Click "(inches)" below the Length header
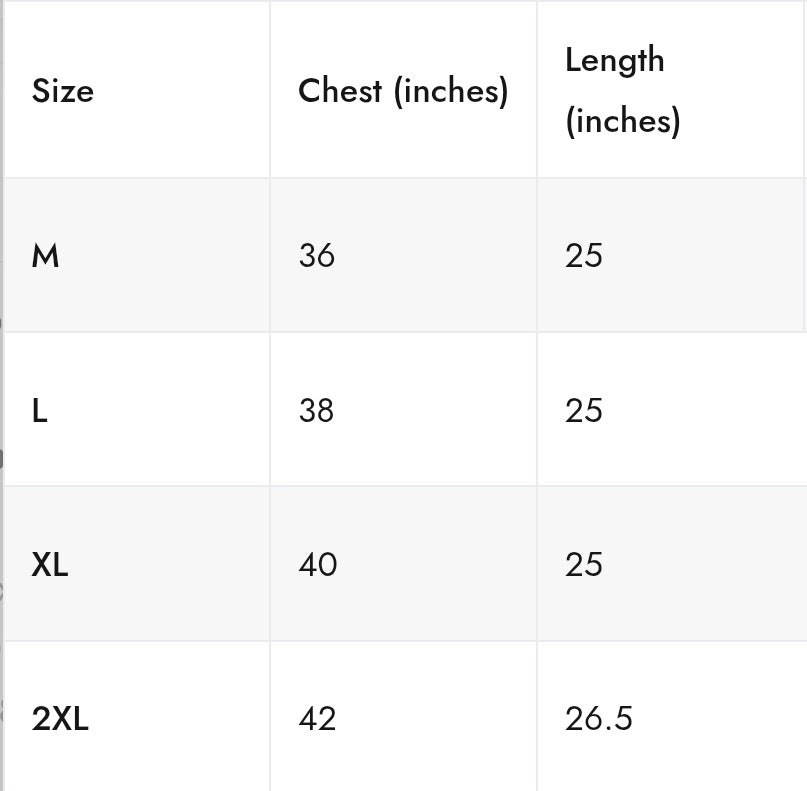 (622, 121)
